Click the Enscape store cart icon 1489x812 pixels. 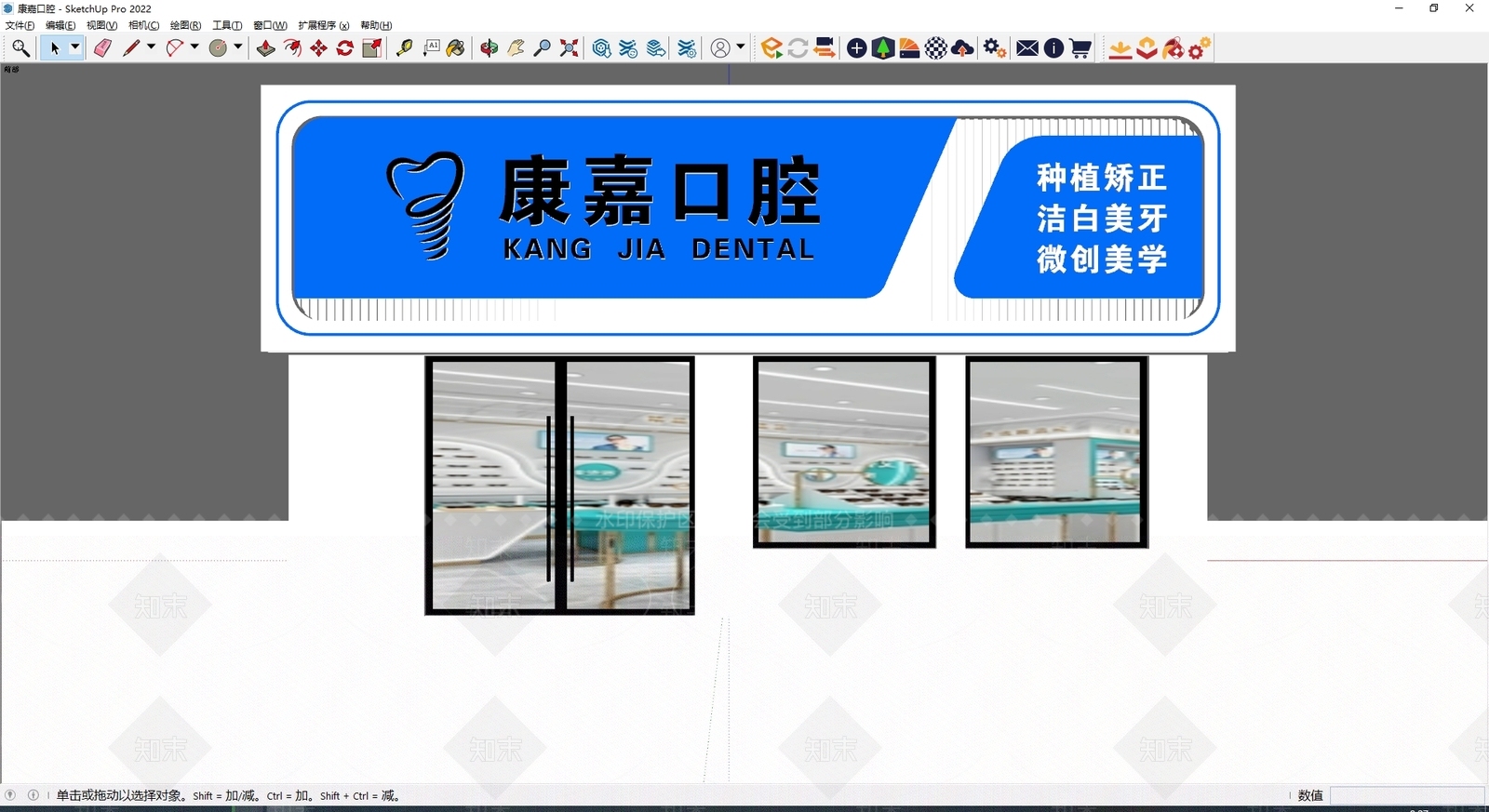coord(1080,48)
